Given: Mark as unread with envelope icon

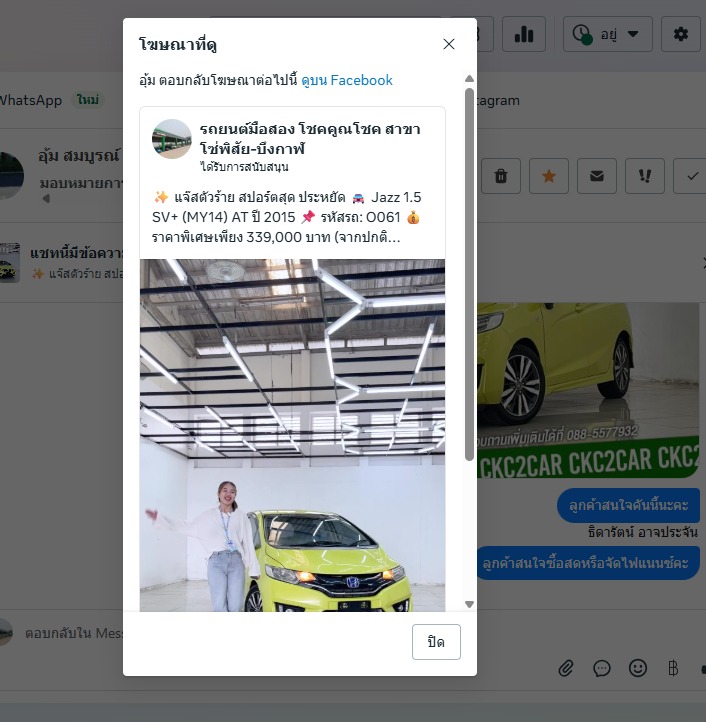Looking at the screenshot, I should (x=597, y=176).
